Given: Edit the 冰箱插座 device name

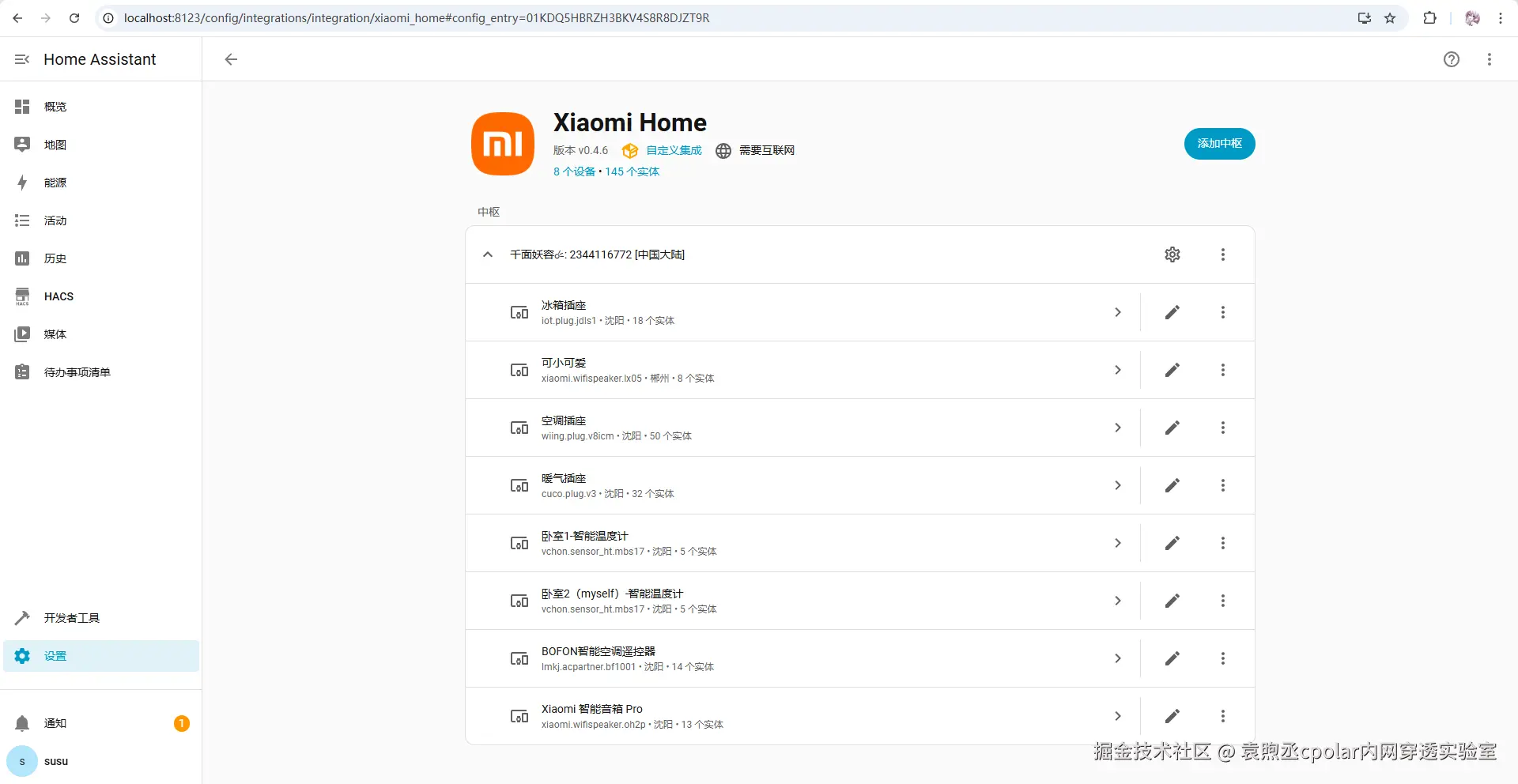Looking at the screenshot, I should pos(1172,312).
